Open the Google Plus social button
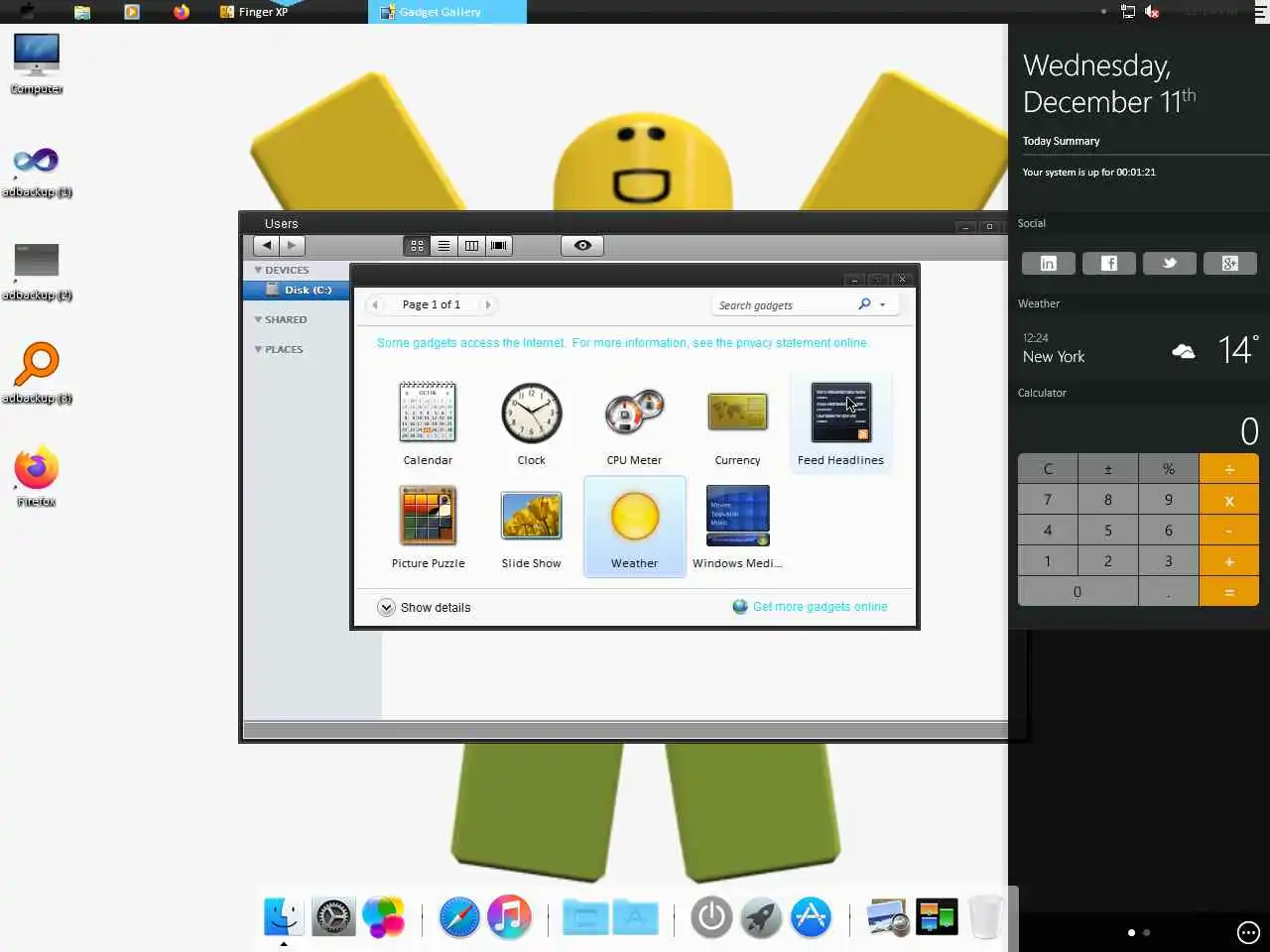This screenshot has width=1270, height=952. click(x=1230, y=263)
